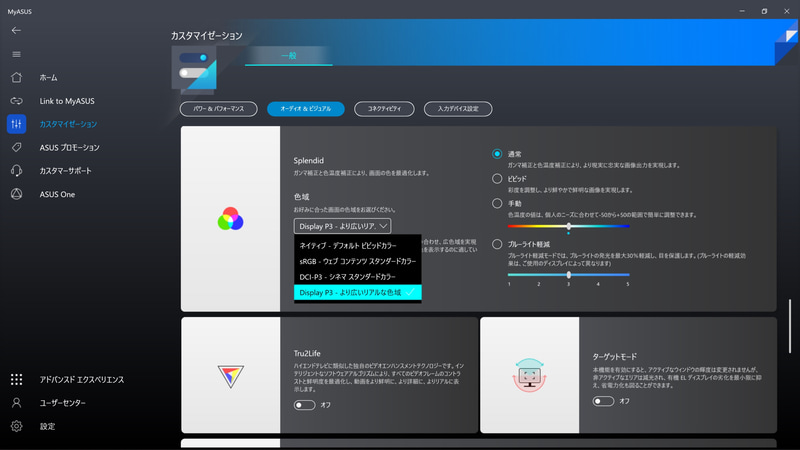This screenshot has height=450, width=800.
Task: Choose ネイティブ - デフォルト ビビッドカラー option
Action: tap(358, 245)
